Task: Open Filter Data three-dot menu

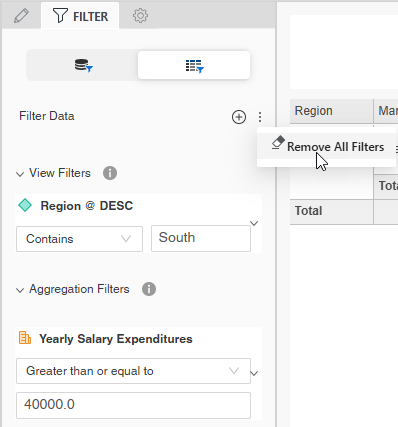Action: pos(260,117)
